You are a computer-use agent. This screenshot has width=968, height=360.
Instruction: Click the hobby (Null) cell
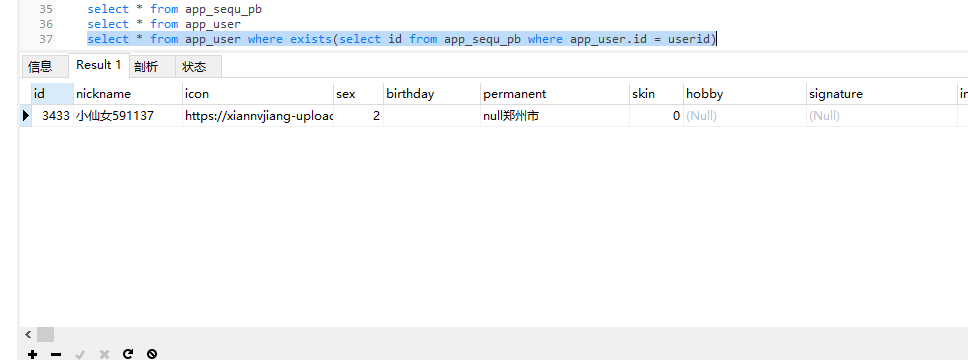click(x=744, y=115)
